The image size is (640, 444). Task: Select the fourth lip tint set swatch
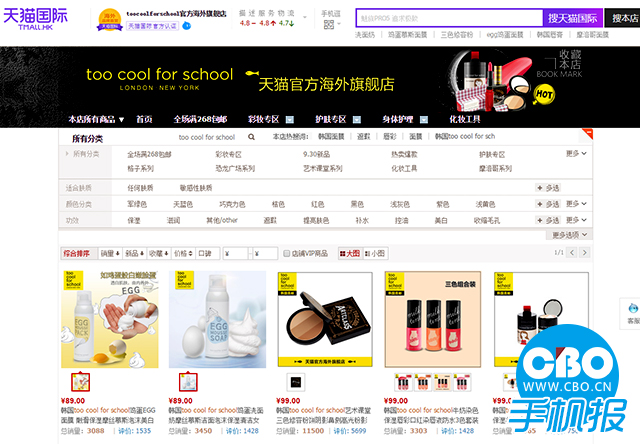pyautogui.click(x=462, y=382)
